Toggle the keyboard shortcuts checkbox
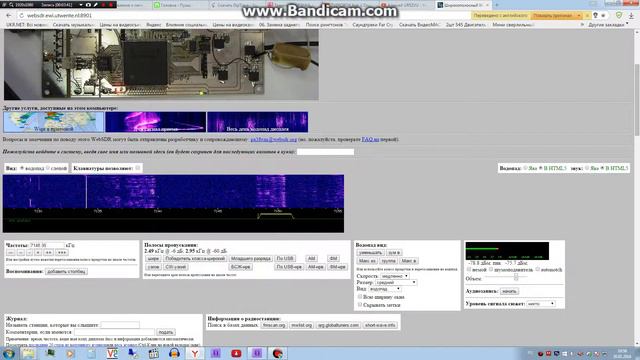The image size is (640, 360). click(138, 168)
